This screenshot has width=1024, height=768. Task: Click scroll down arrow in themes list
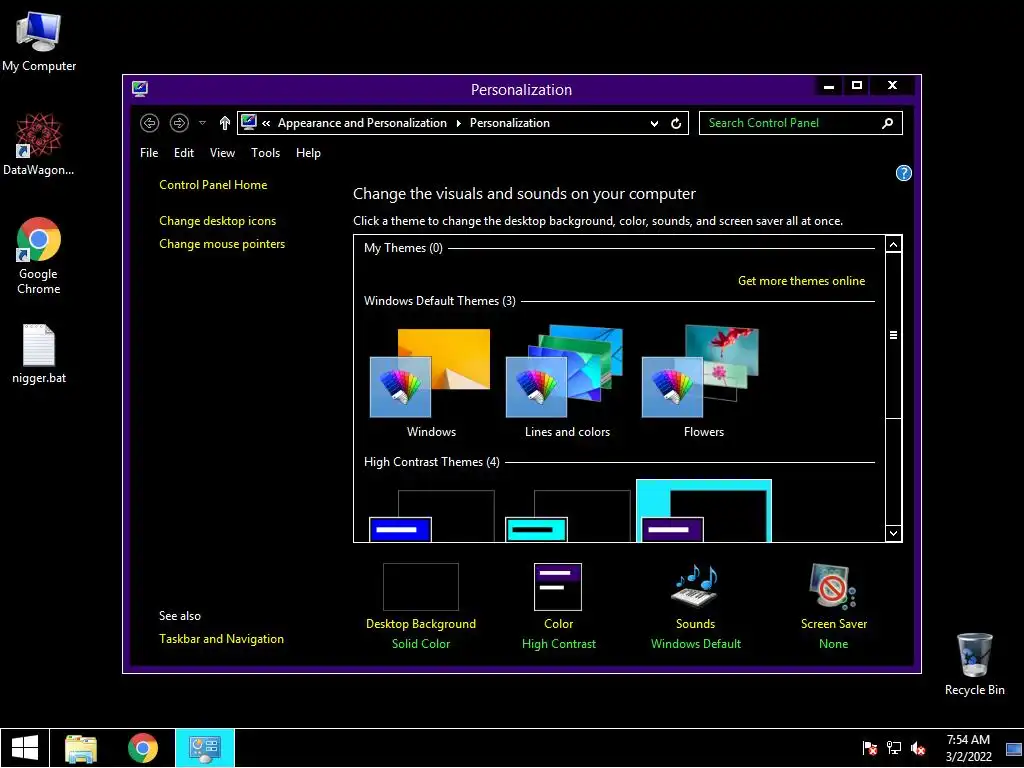click(x=893, y=534)
